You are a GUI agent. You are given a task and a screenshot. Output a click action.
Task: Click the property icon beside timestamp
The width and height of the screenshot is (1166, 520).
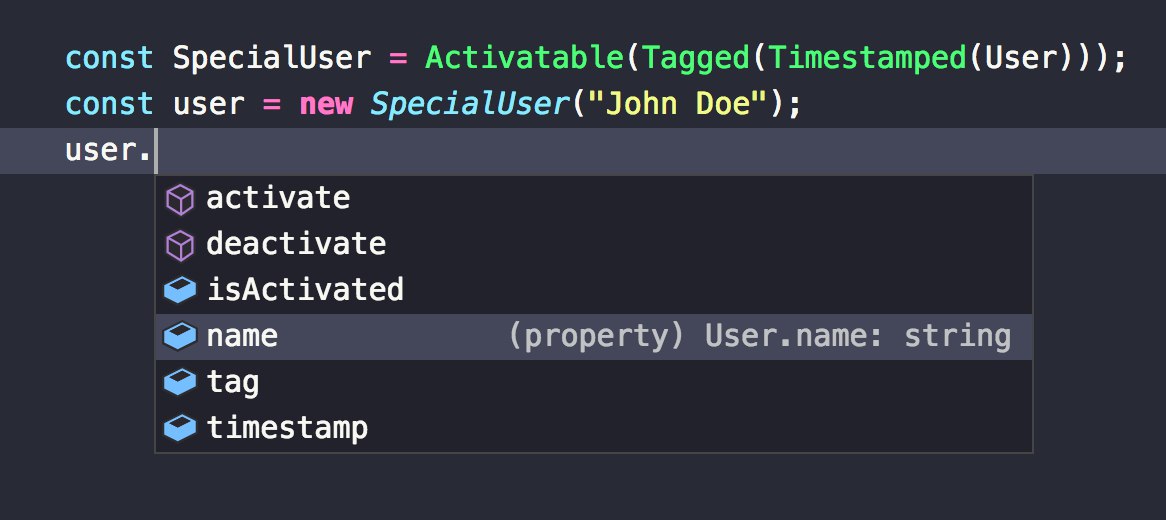179,428
